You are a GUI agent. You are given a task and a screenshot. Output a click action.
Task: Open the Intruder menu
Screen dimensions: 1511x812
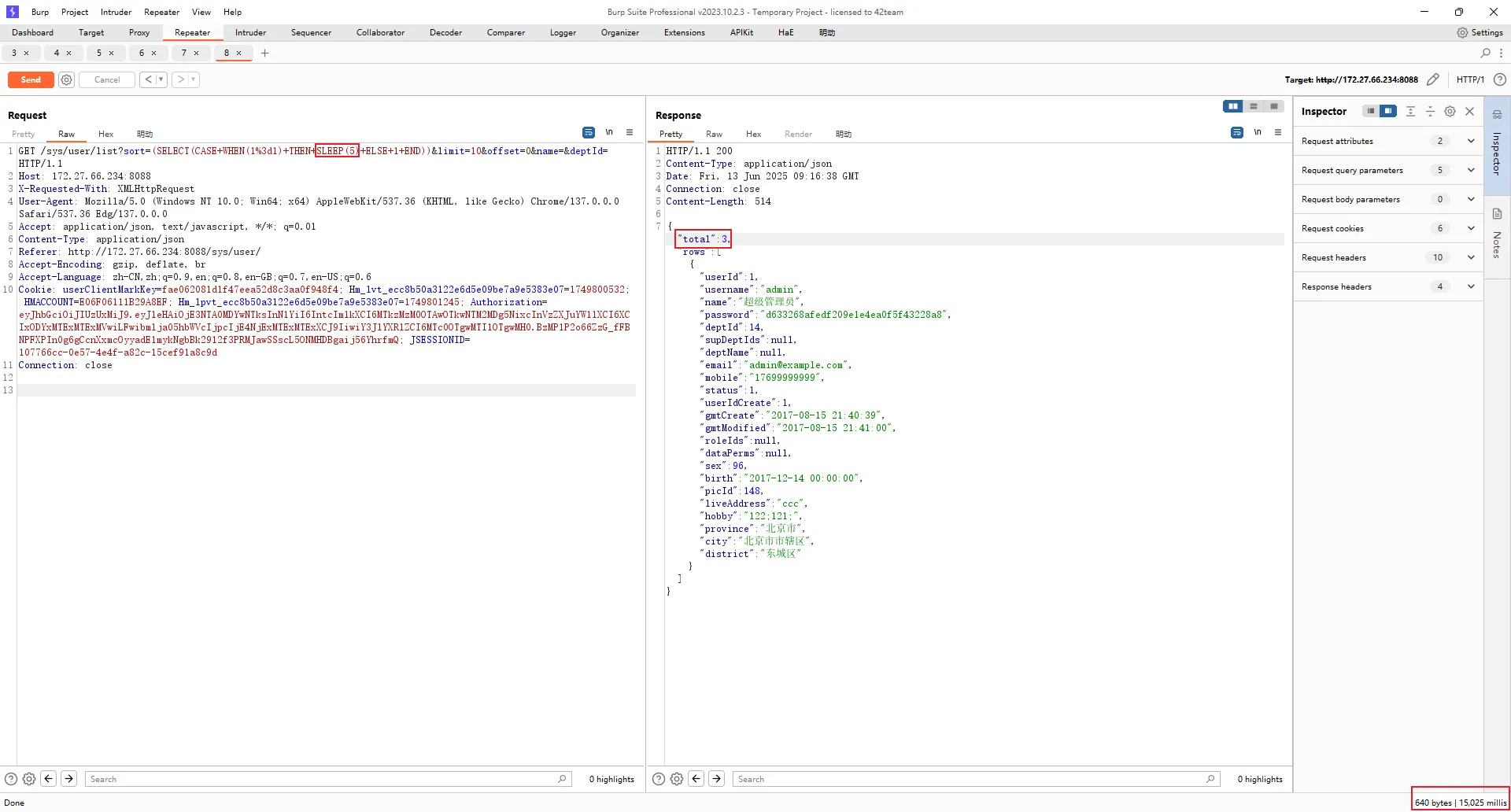point(116,12)
